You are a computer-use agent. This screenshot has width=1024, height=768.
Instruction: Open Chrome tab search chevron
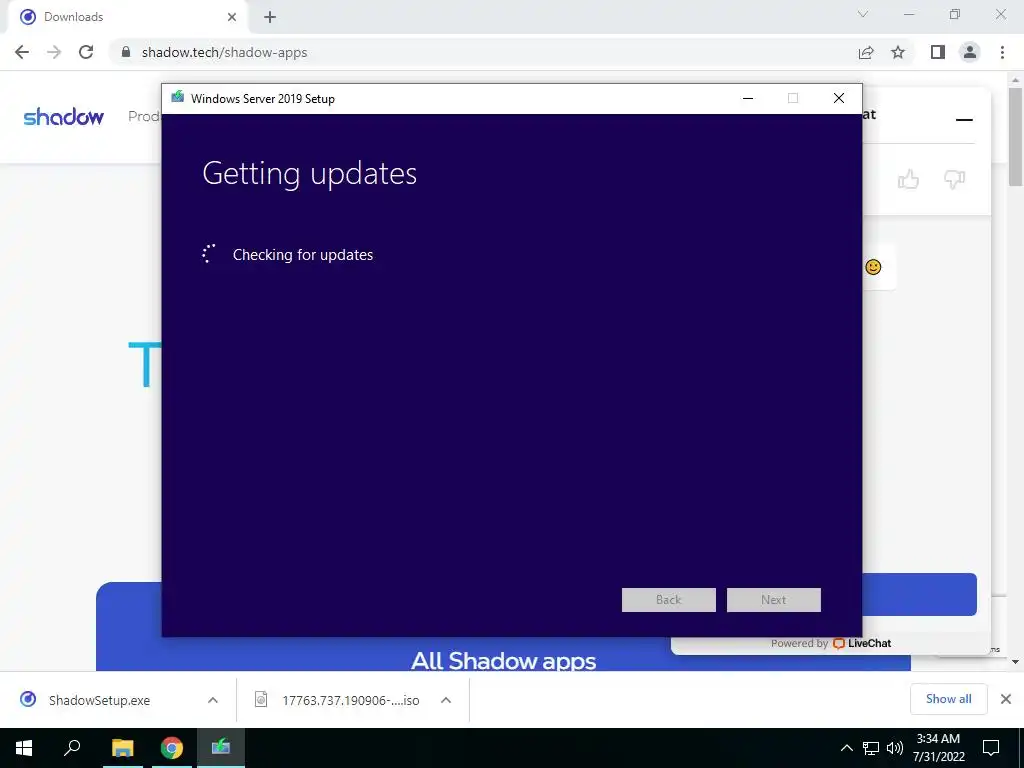(863, 14)
